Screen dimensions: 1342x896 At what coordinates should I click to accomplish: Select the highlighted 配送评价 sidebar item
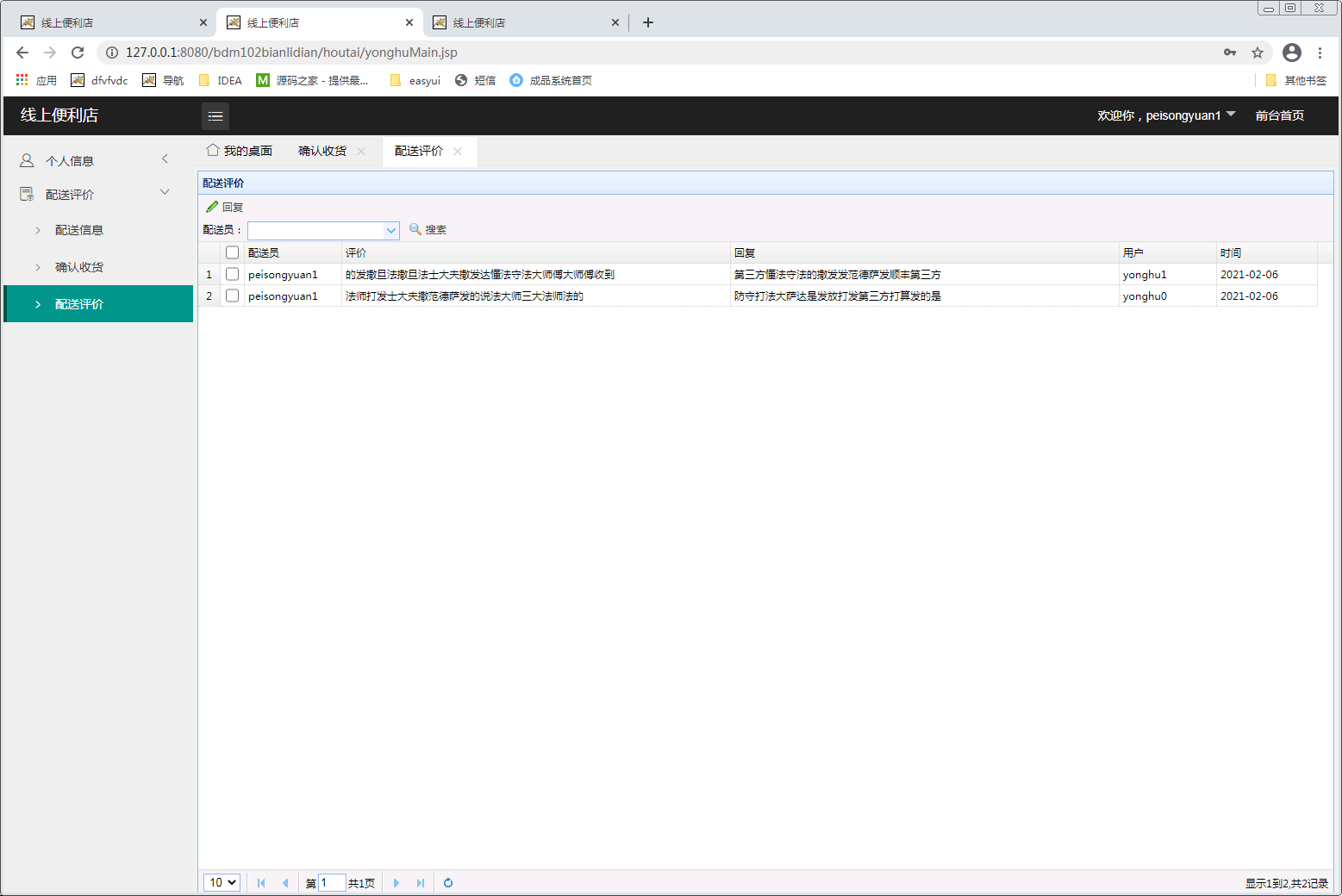click(98, 304)
